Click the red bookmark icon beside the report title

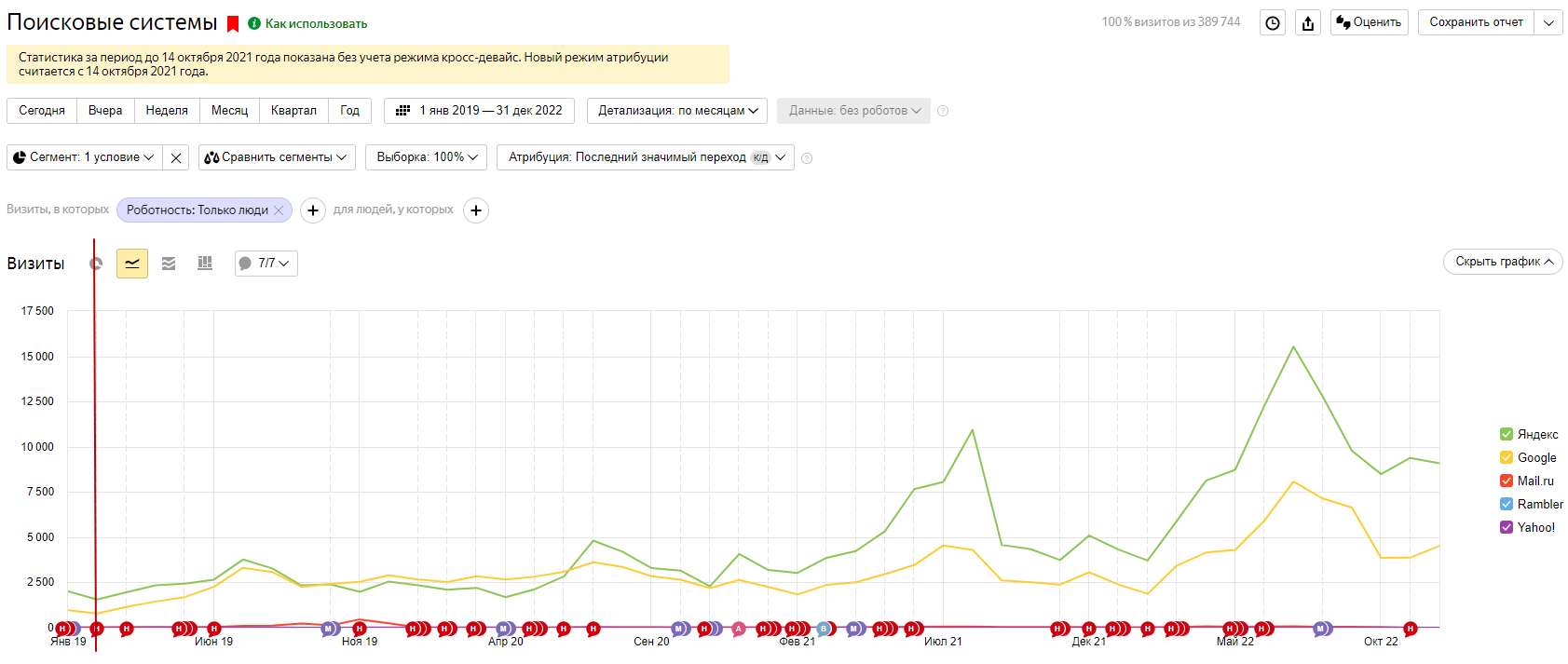[x=233, y=24]
